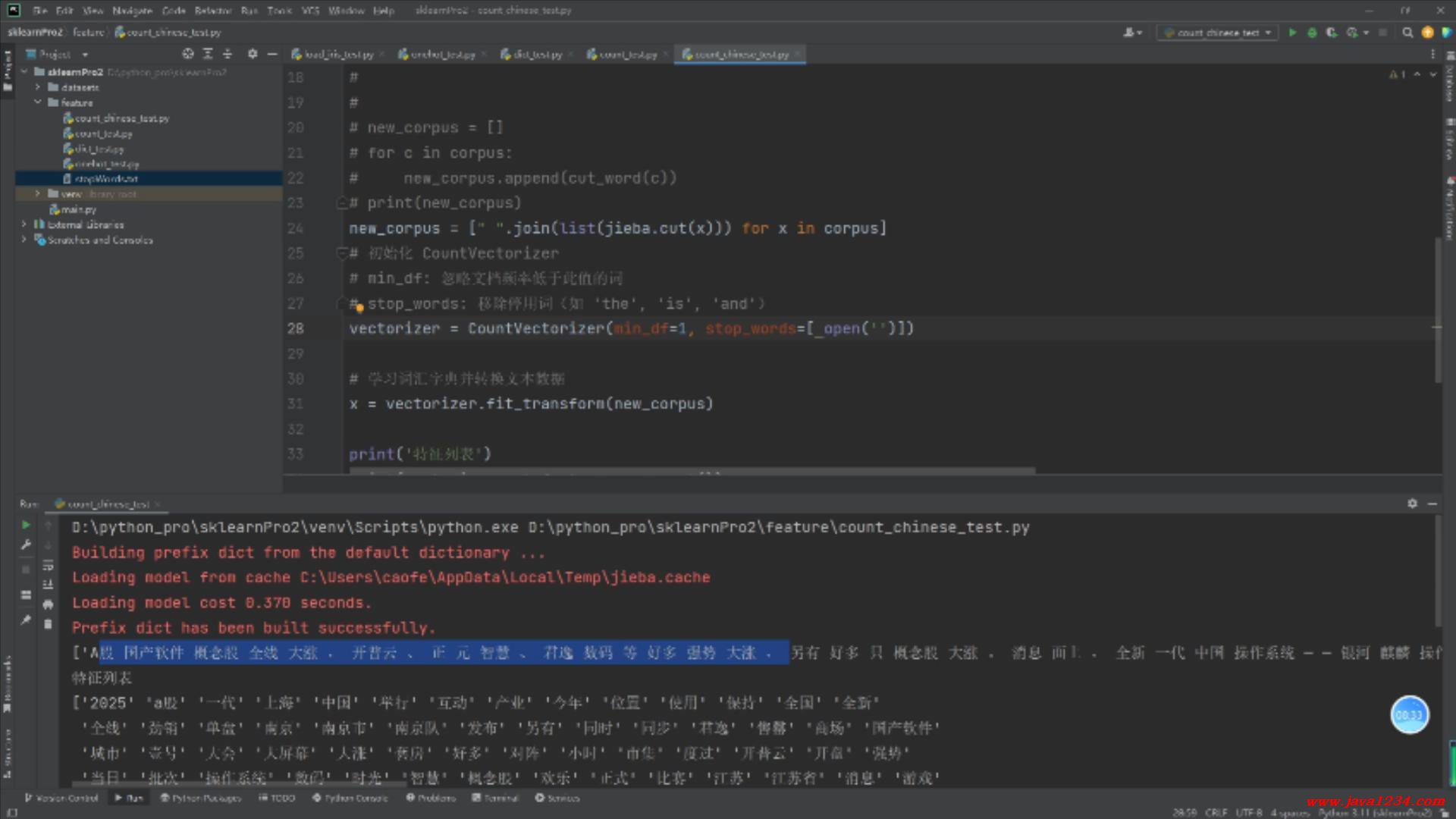1456x819 pixels.
Task: Print console output using printer icon
Action: pos(48,604)
